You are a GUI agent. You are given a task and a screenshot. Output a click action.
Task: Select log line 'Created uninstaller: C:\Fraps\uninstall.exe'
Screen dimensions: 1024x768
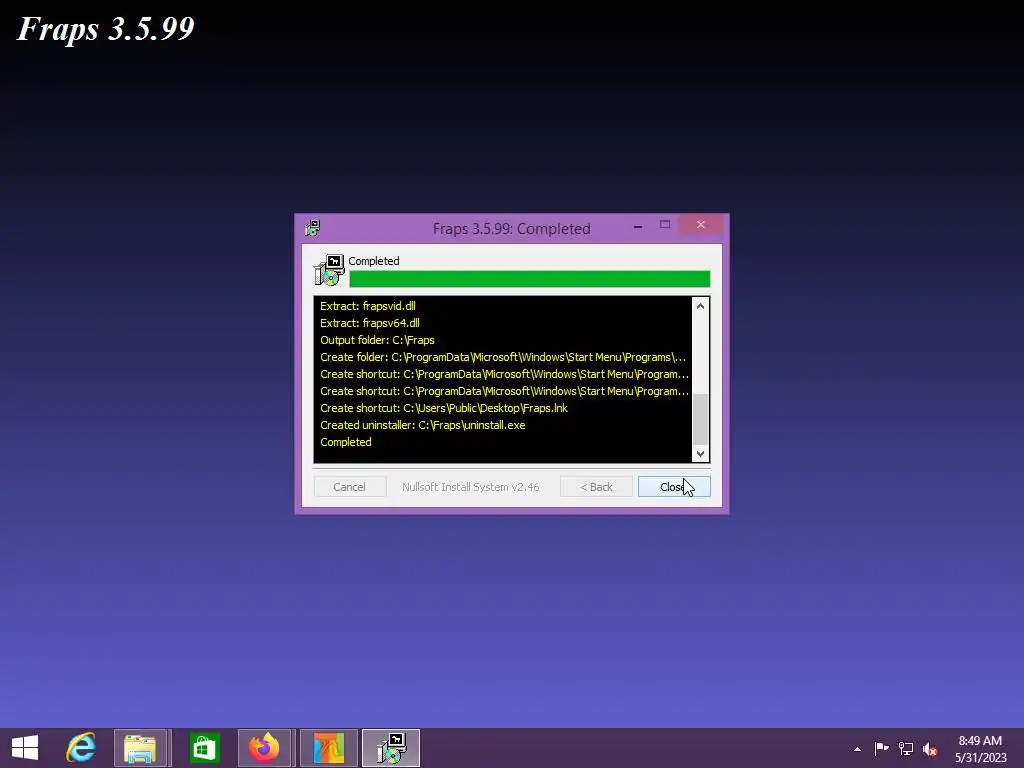[423, 424]
